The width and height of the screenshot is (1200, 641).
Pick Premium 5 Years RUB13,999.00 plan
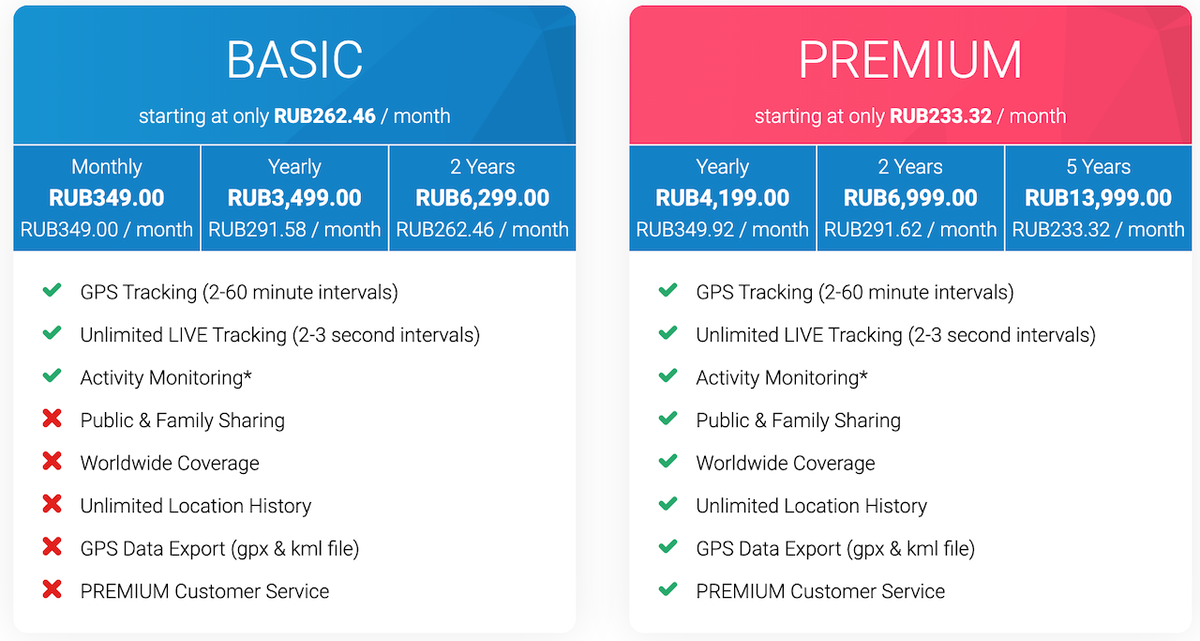1098,198
